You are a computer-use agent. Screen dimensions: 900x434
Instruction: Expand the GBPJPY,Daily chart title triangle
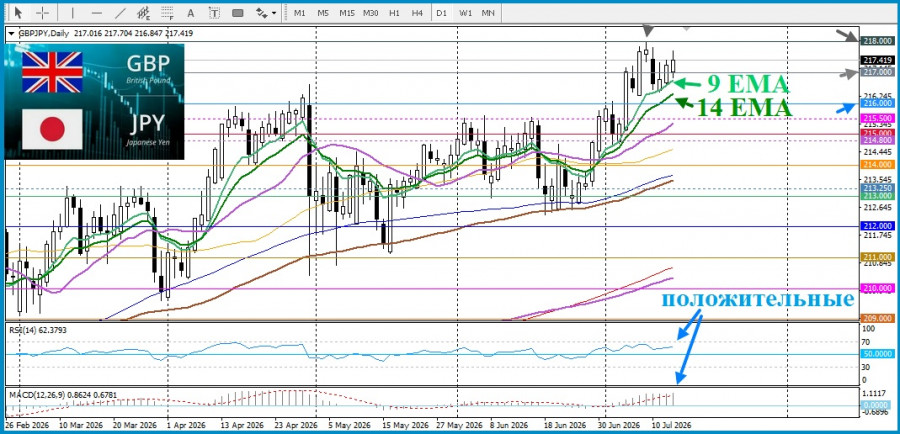tap(11, 33)
